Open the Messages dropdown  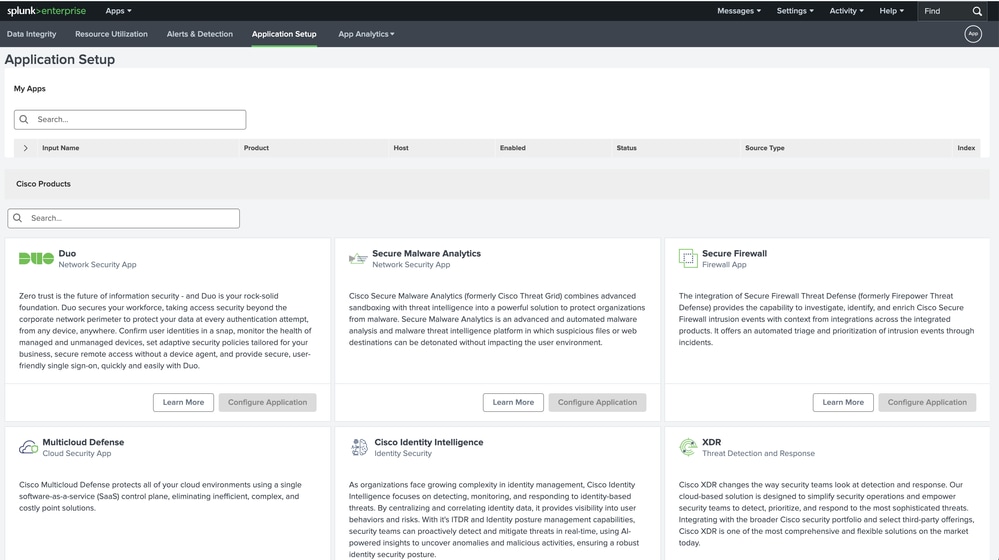[739, 11]
